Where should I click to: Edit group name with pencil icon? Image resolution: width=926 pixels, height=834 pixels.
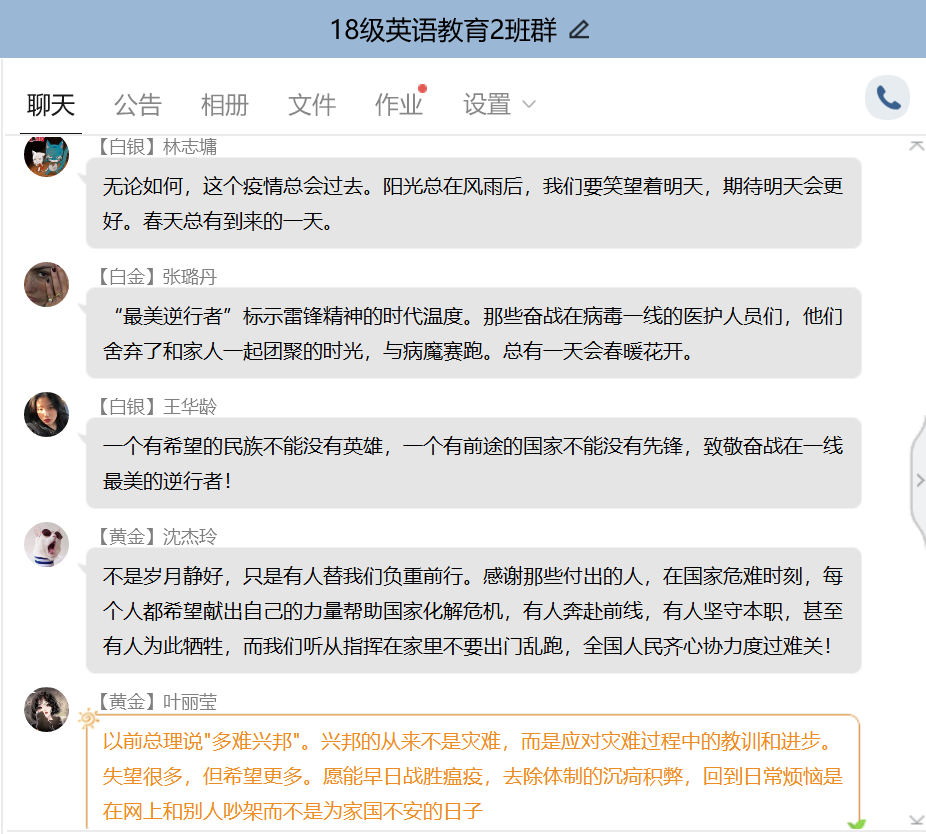coord(579,30)
